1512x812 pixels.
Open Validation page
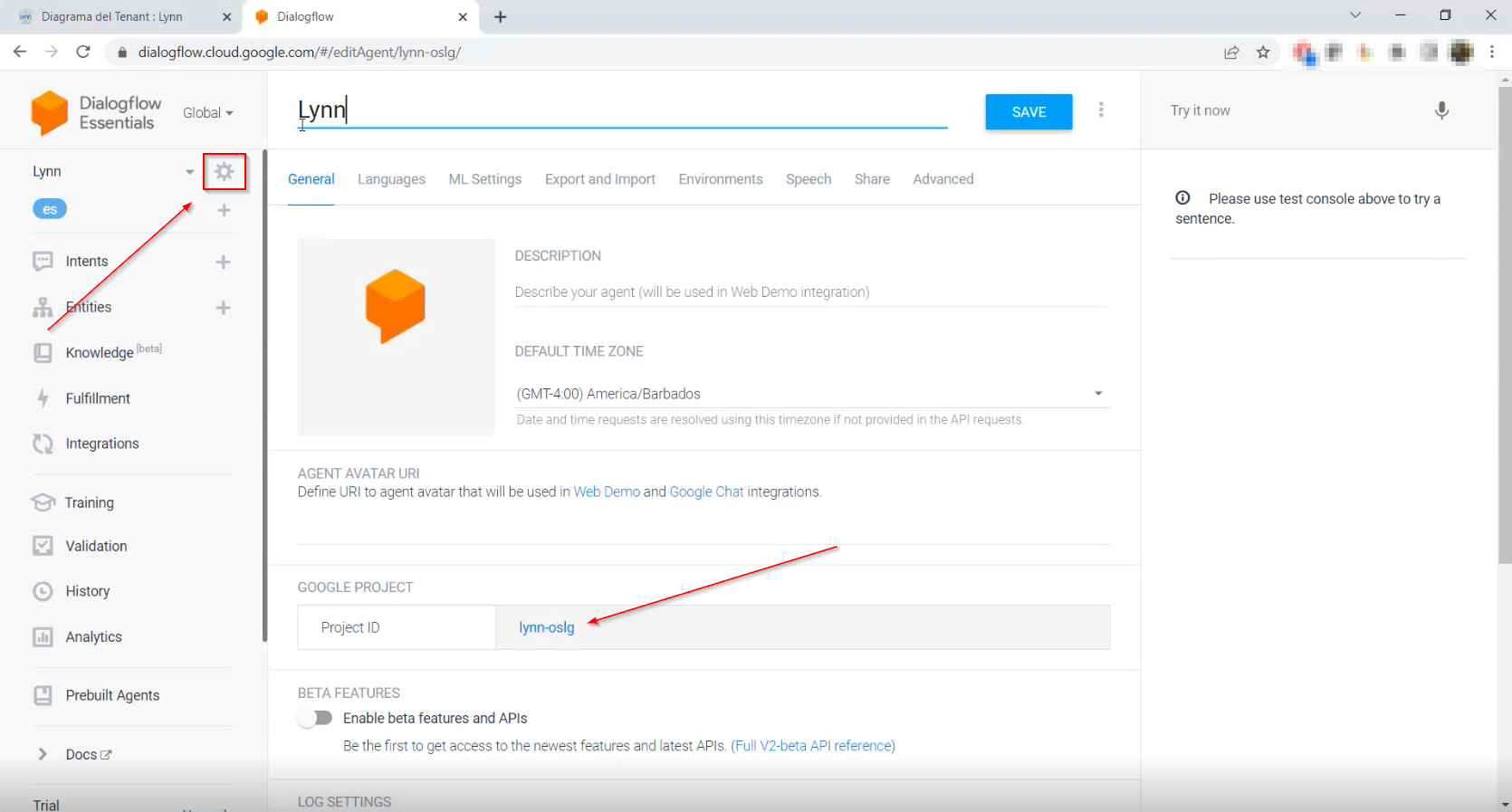(x=96, y=546)
